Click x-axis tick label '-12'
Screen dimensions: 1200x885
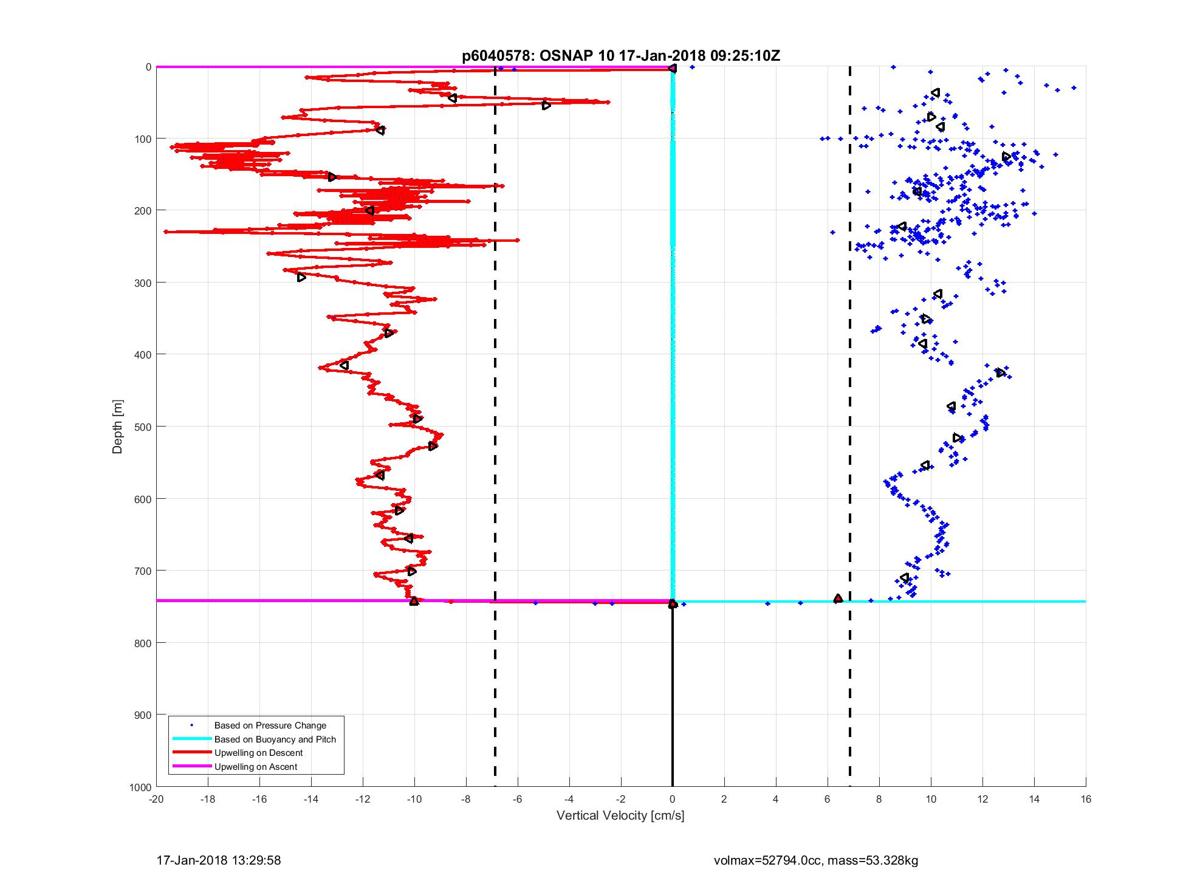pyautogui.click(x=363, y=800)
